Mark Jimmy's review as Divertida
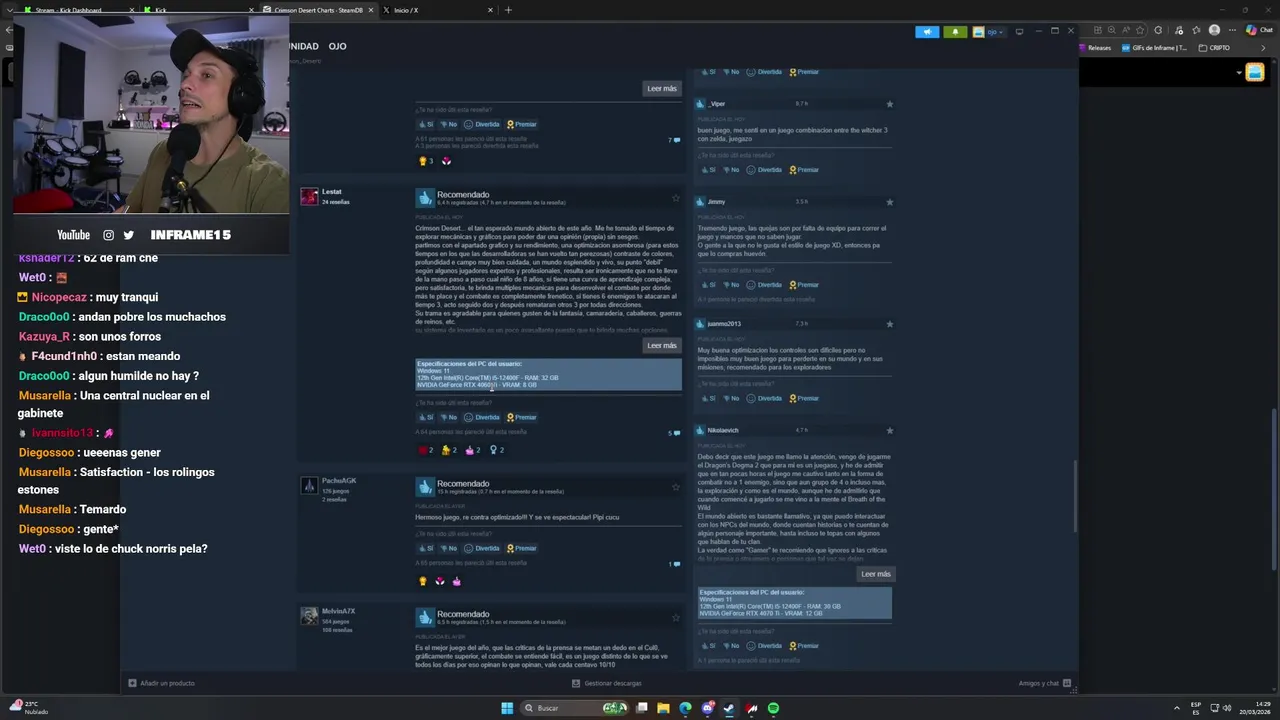 pos(764,285)
